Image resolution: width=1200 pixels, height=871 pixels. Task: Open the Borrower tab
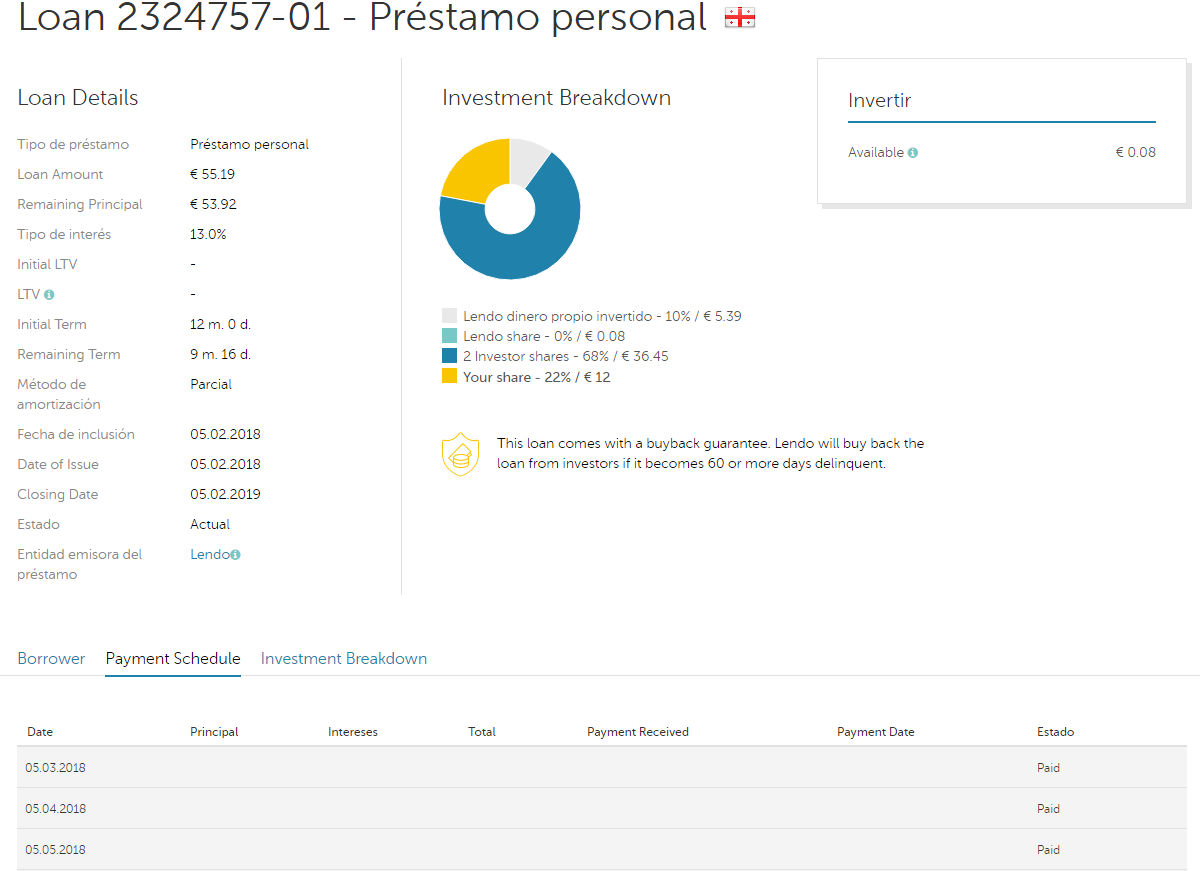tap(51, 659)
